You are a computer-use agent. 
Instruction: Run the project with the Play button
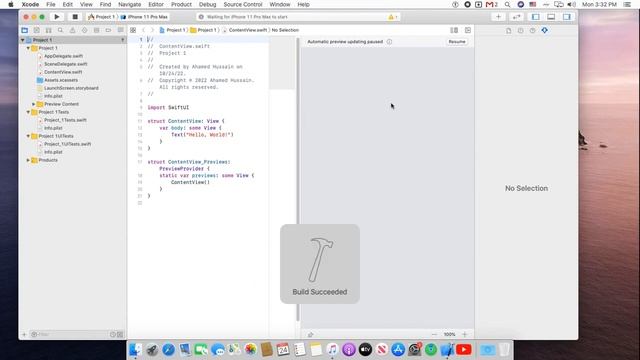point(57,17)
